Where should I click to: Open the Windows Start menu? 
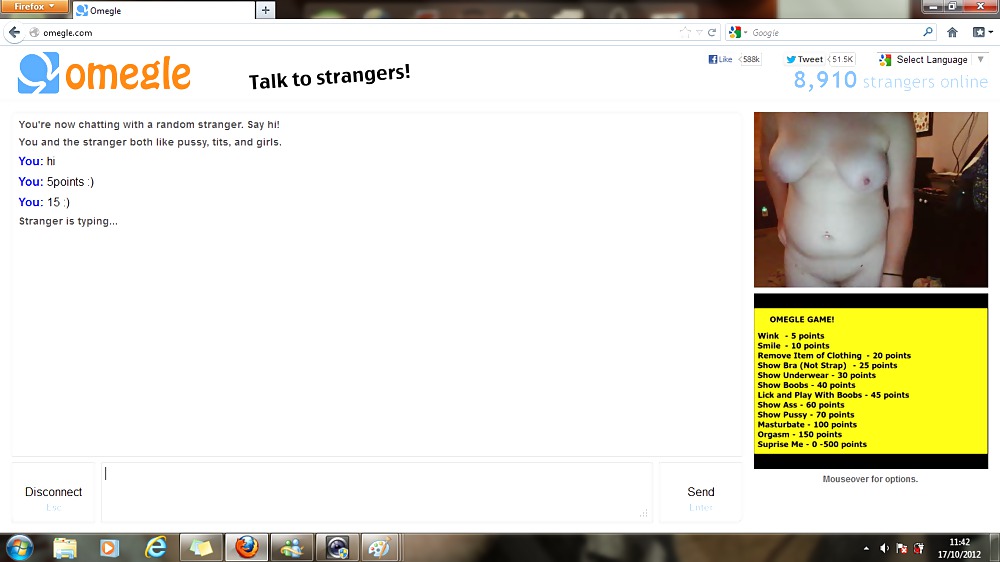coord(19,547)
